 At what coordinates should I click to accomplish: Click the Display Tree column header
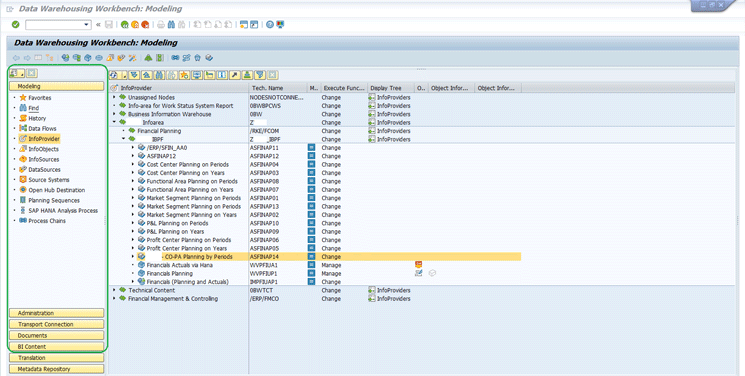[391, 88]
